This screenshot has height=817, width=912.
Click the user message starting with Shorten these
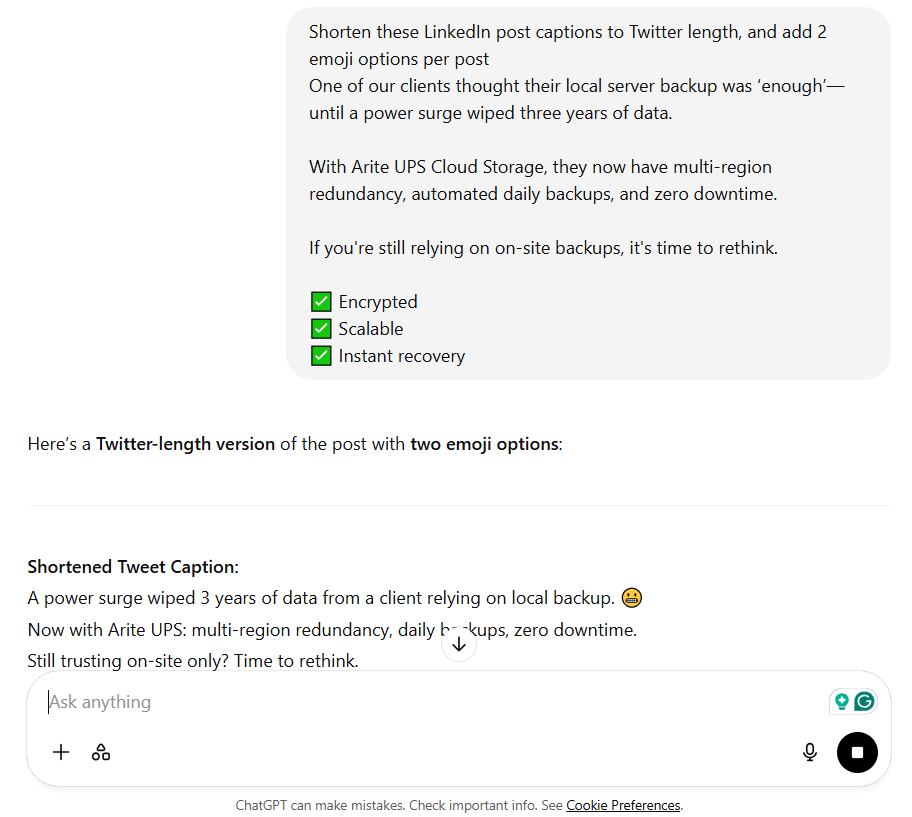click(588, 194)
